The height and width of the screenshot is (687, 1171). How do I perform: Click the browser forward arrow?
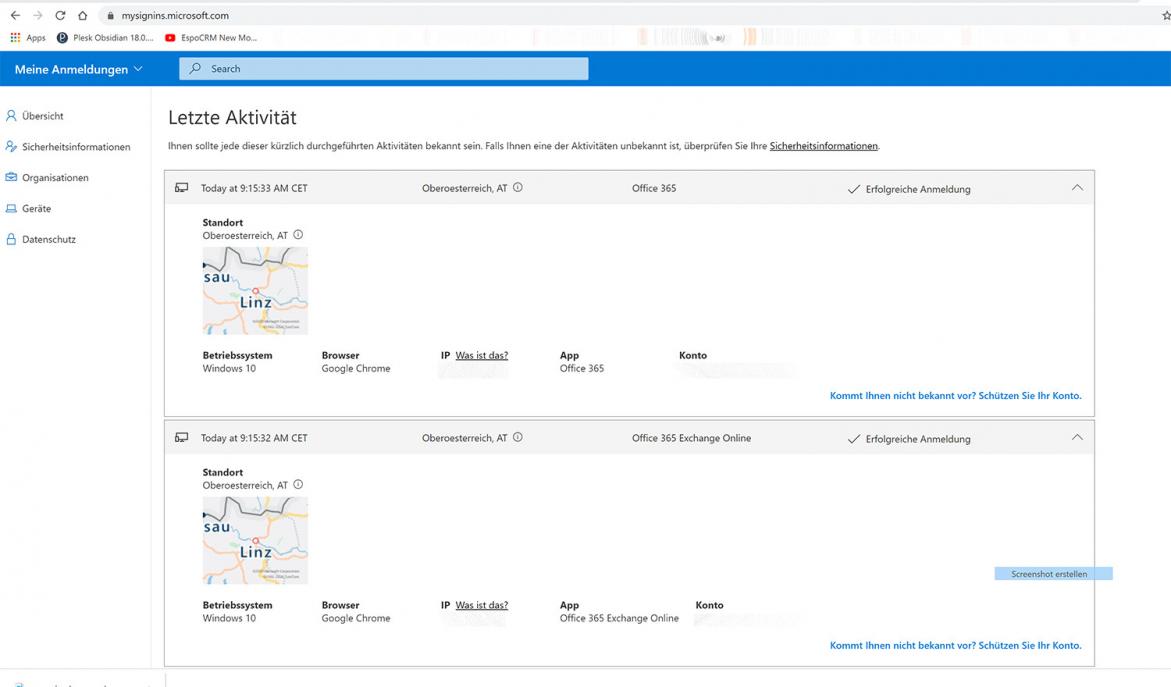37,15
